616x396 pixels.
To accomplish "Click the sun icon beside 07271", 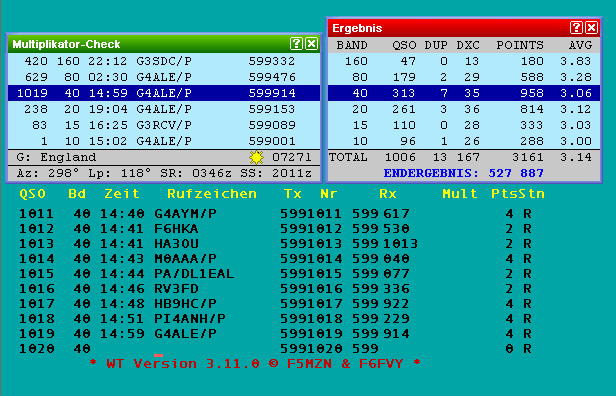I will click(x=257, y=158).
